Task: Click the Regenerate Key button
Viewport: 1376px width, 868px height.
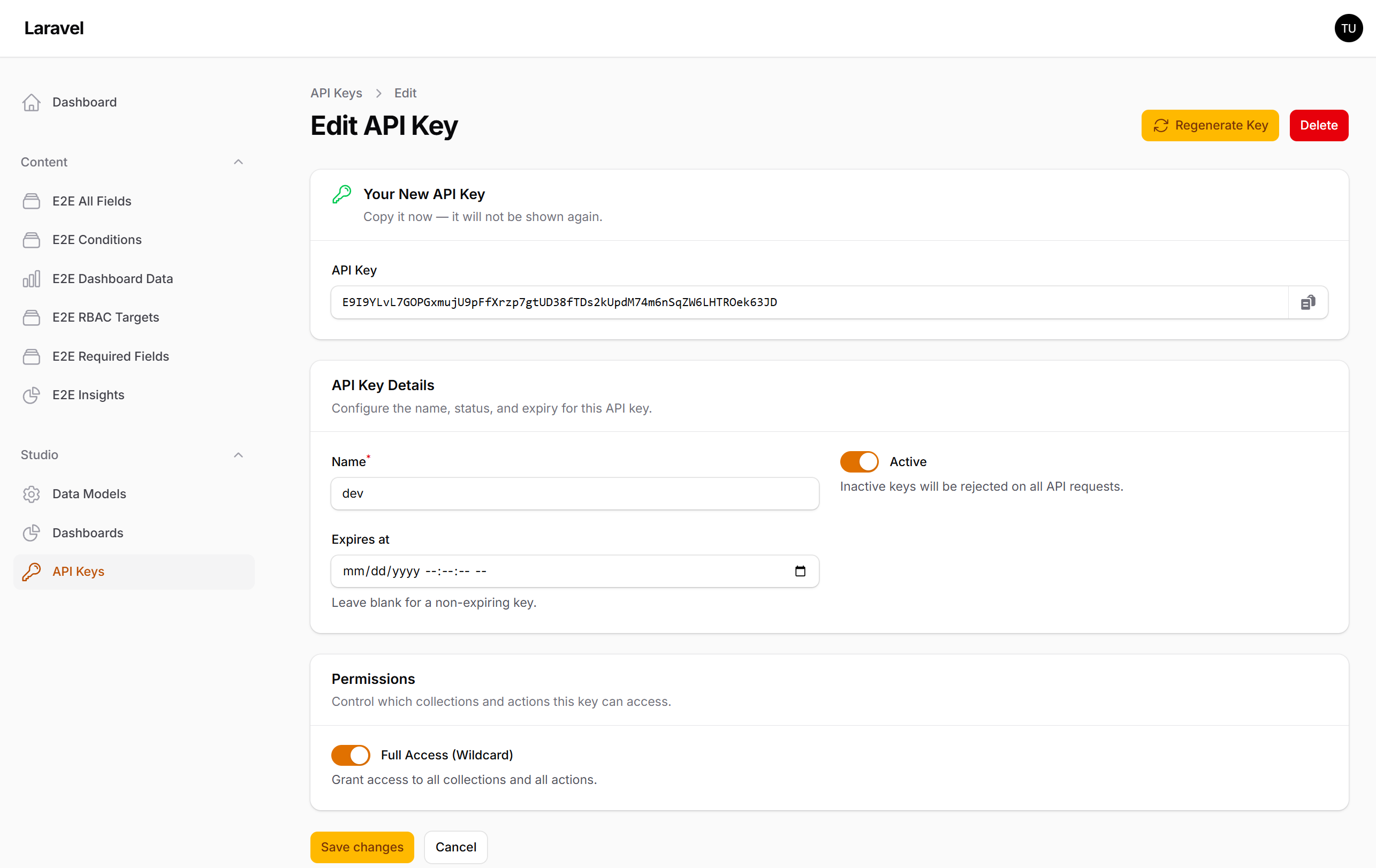Action: point(1209,125)
